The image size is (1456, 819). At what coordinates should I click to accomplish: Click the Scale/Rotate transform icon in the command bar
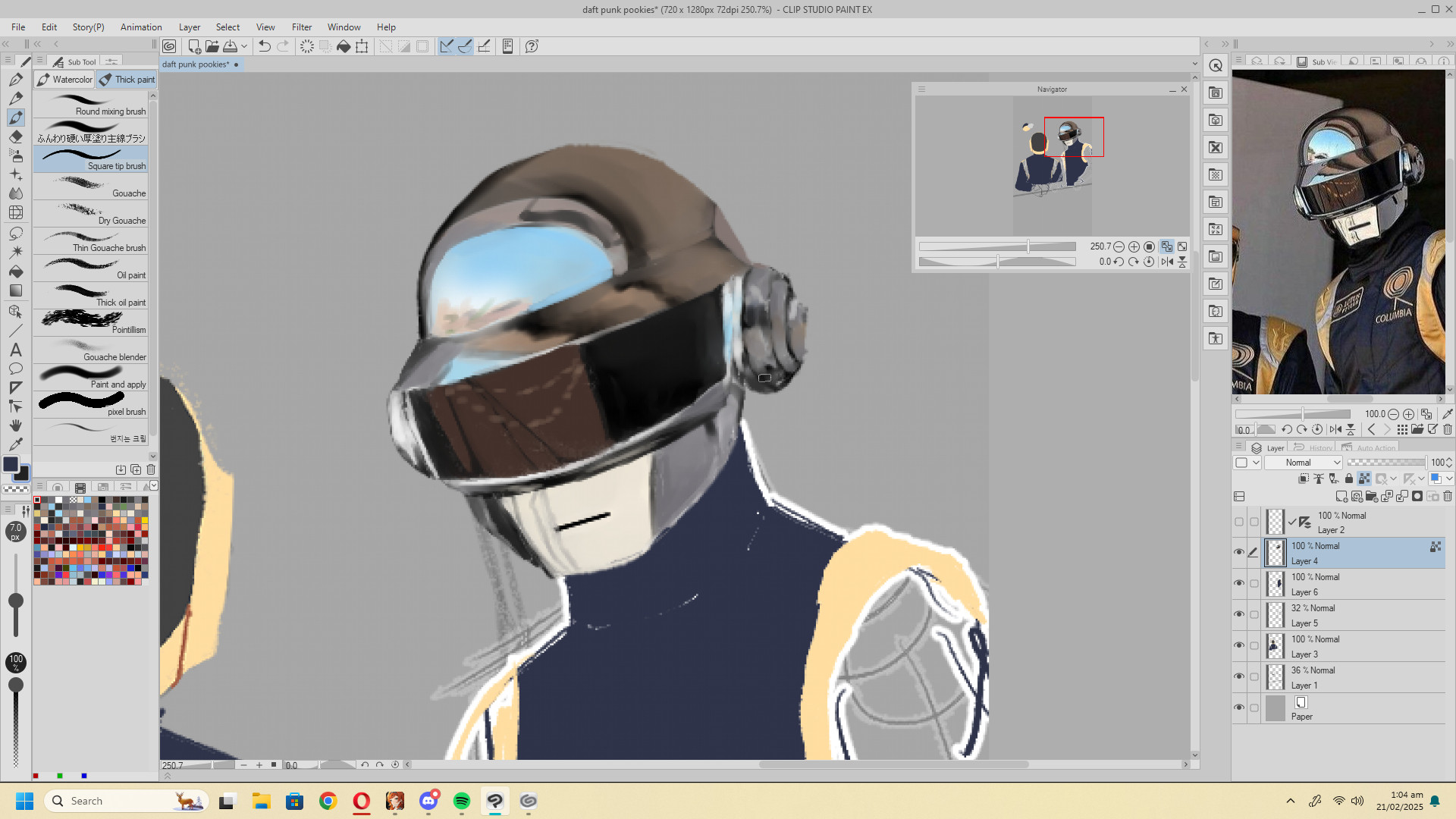click(362, 46)
